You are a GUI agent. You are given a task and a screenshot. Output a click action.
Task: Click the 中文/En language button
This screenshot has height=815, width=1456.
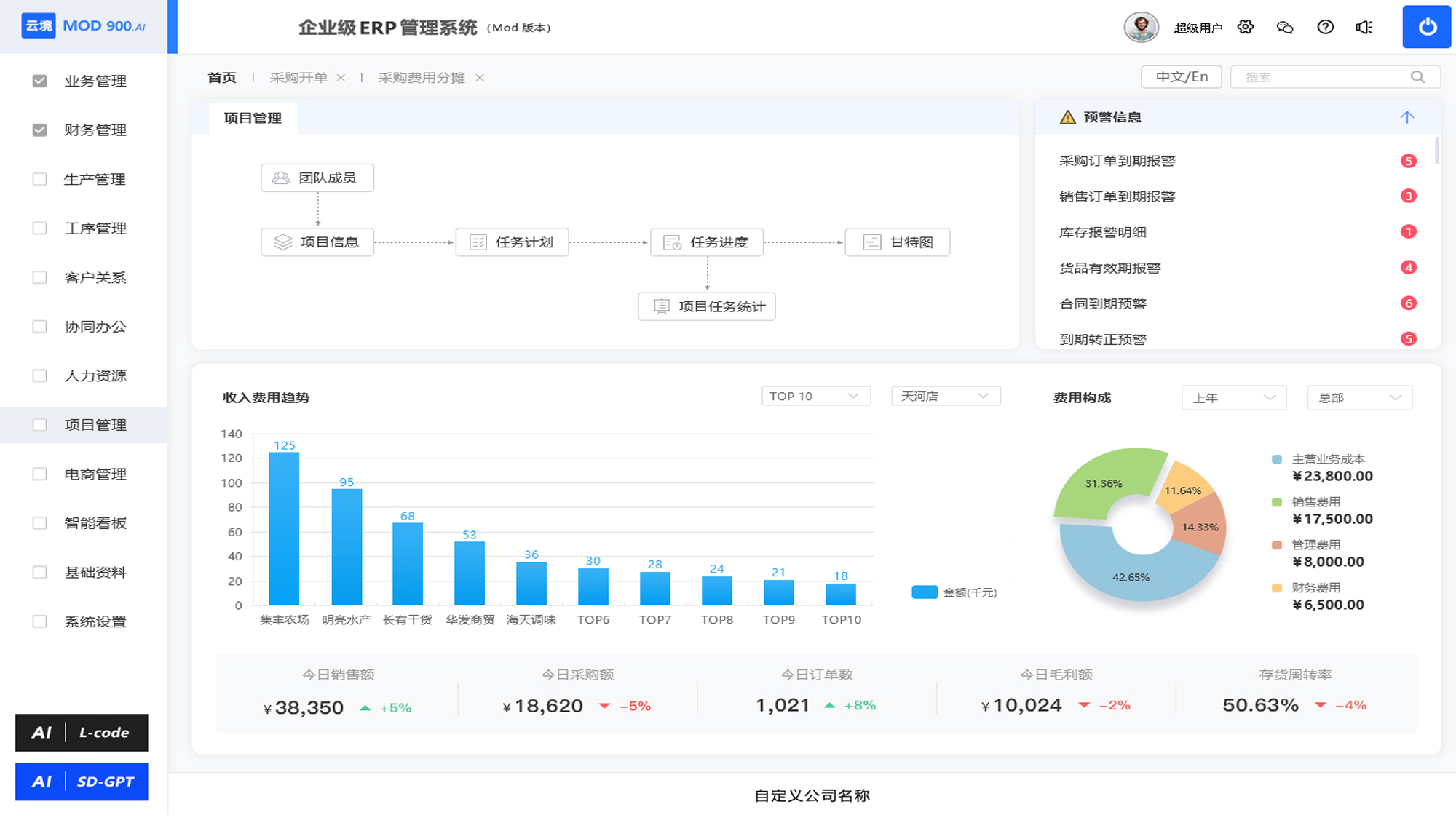click(1182, 77)
